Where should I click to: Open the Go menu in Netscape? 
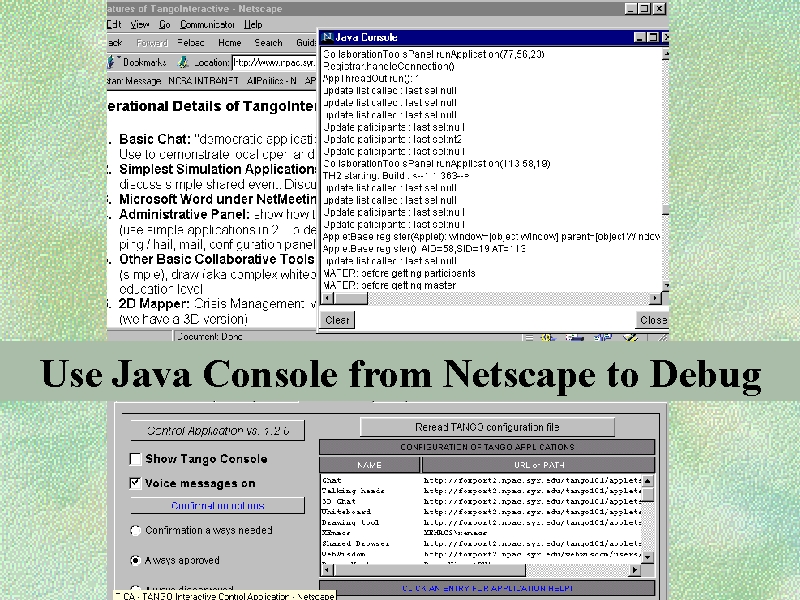click(165, 24)
